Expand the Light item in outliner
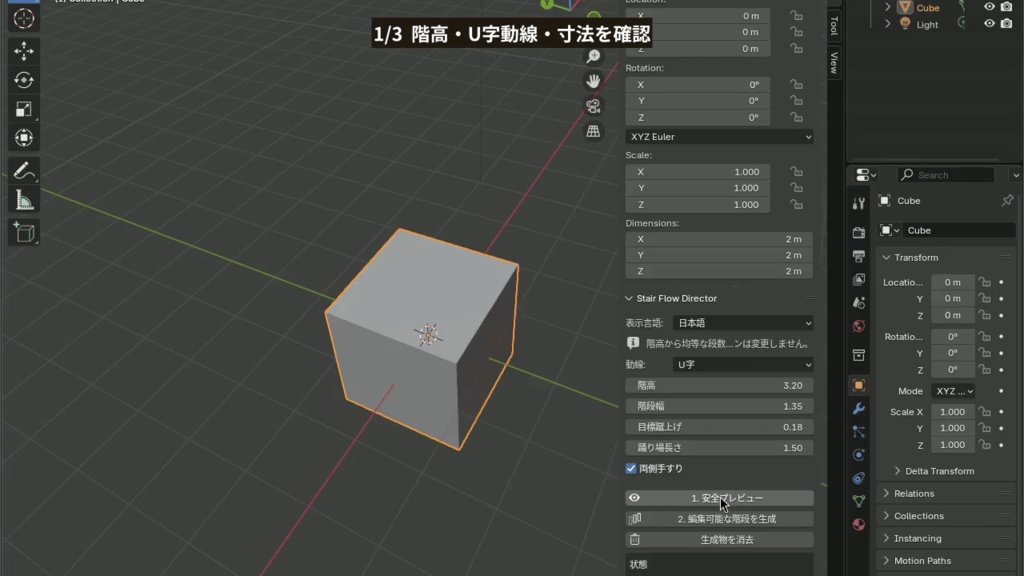This screenshot has width=1024, height=576. [x=888, y=24]
